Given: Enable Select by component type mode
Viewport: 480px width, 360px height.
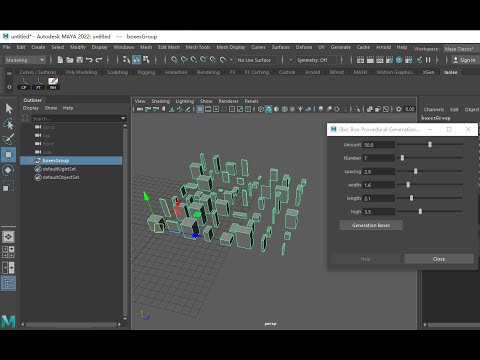Looking at the screenshot, I should click(146, 60).
